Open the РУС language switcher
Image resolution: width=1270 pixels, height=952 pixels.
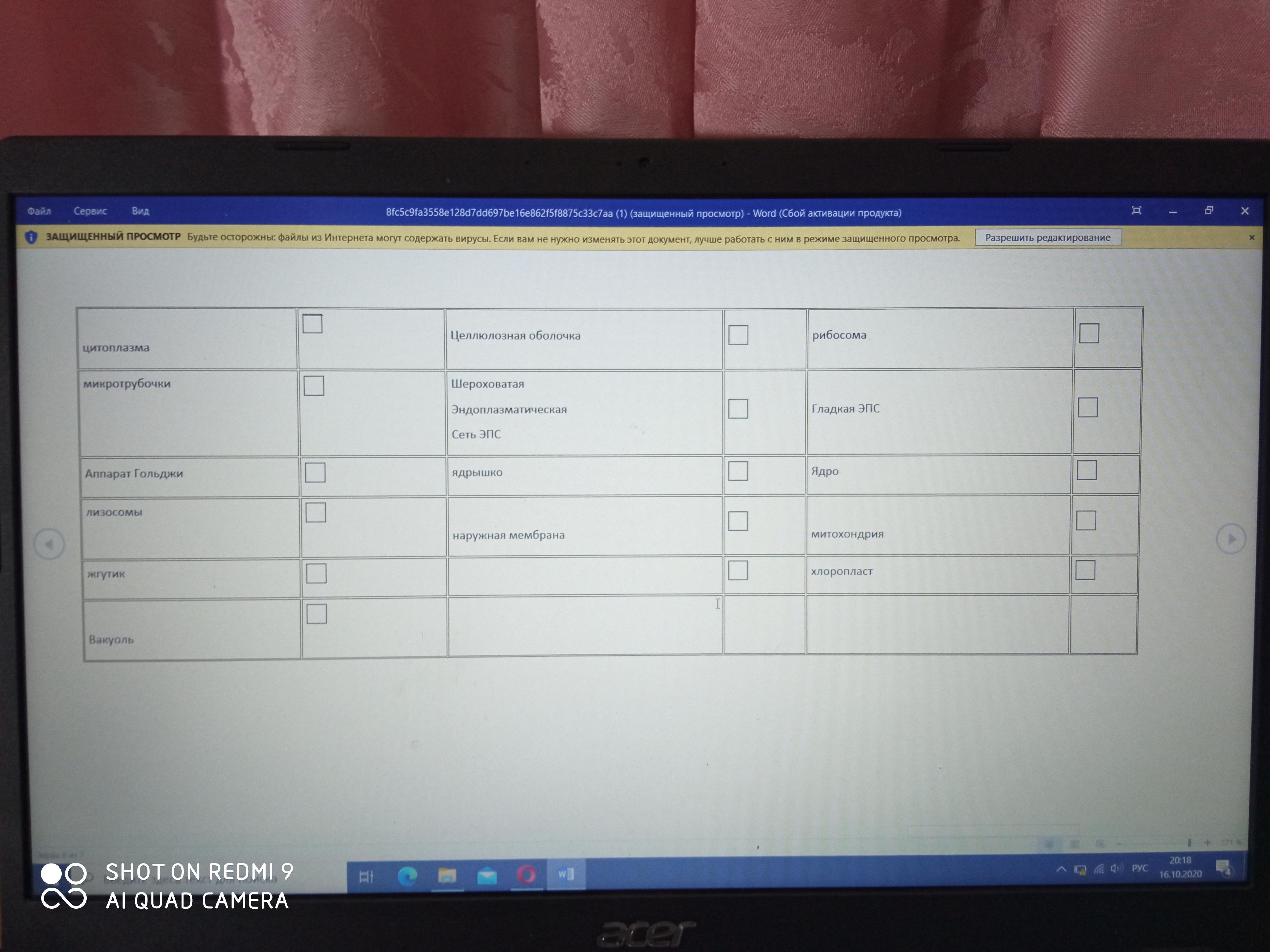(x=1140, y=868)
